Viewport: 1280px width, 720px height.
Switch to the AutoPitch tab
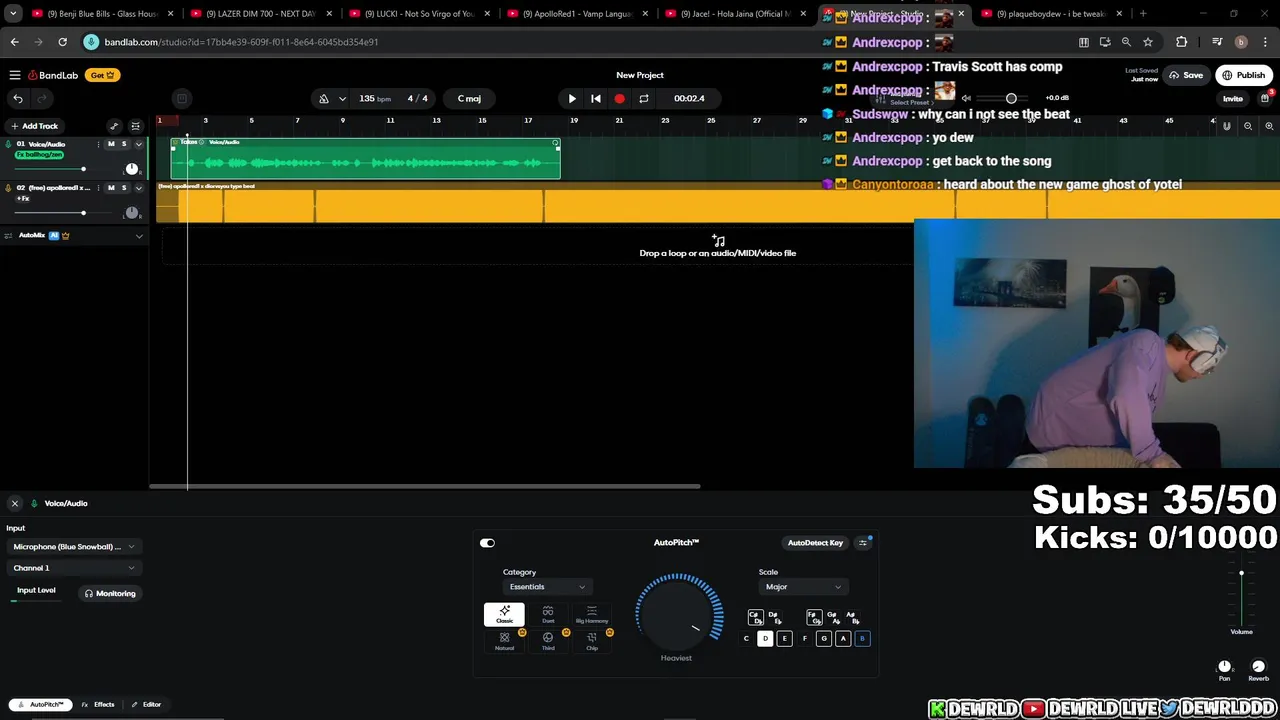coord(41,704)
